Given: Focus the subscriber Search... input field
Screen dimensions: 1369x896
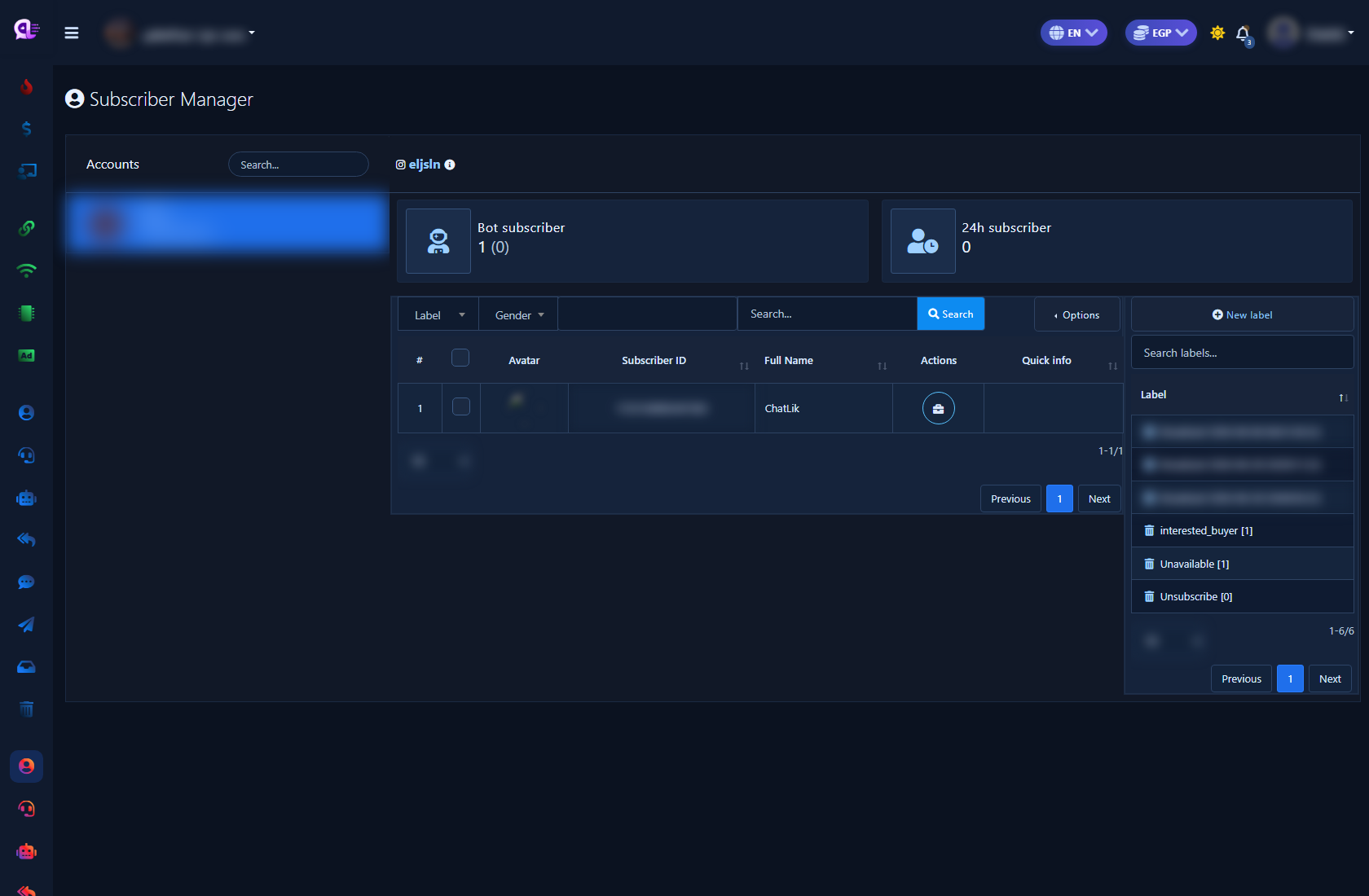Looking at the screenshot, I should (x=827, y=314).
